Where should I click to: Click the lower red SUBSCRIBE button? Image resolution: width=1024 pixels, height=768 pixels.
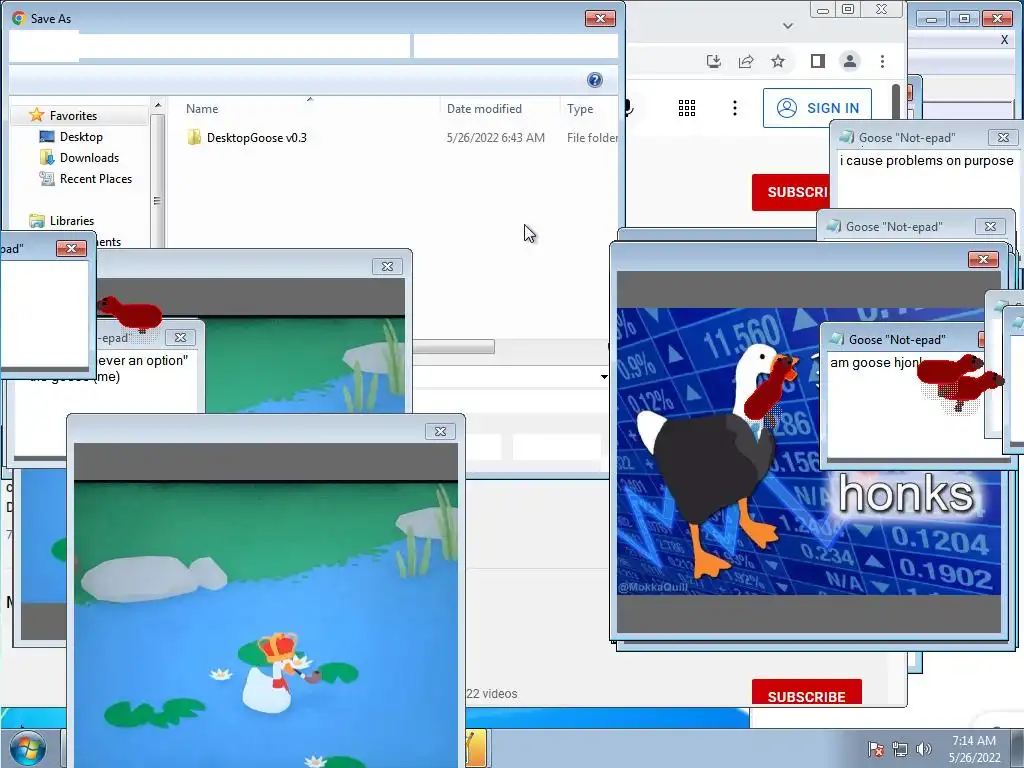point(807,694)
